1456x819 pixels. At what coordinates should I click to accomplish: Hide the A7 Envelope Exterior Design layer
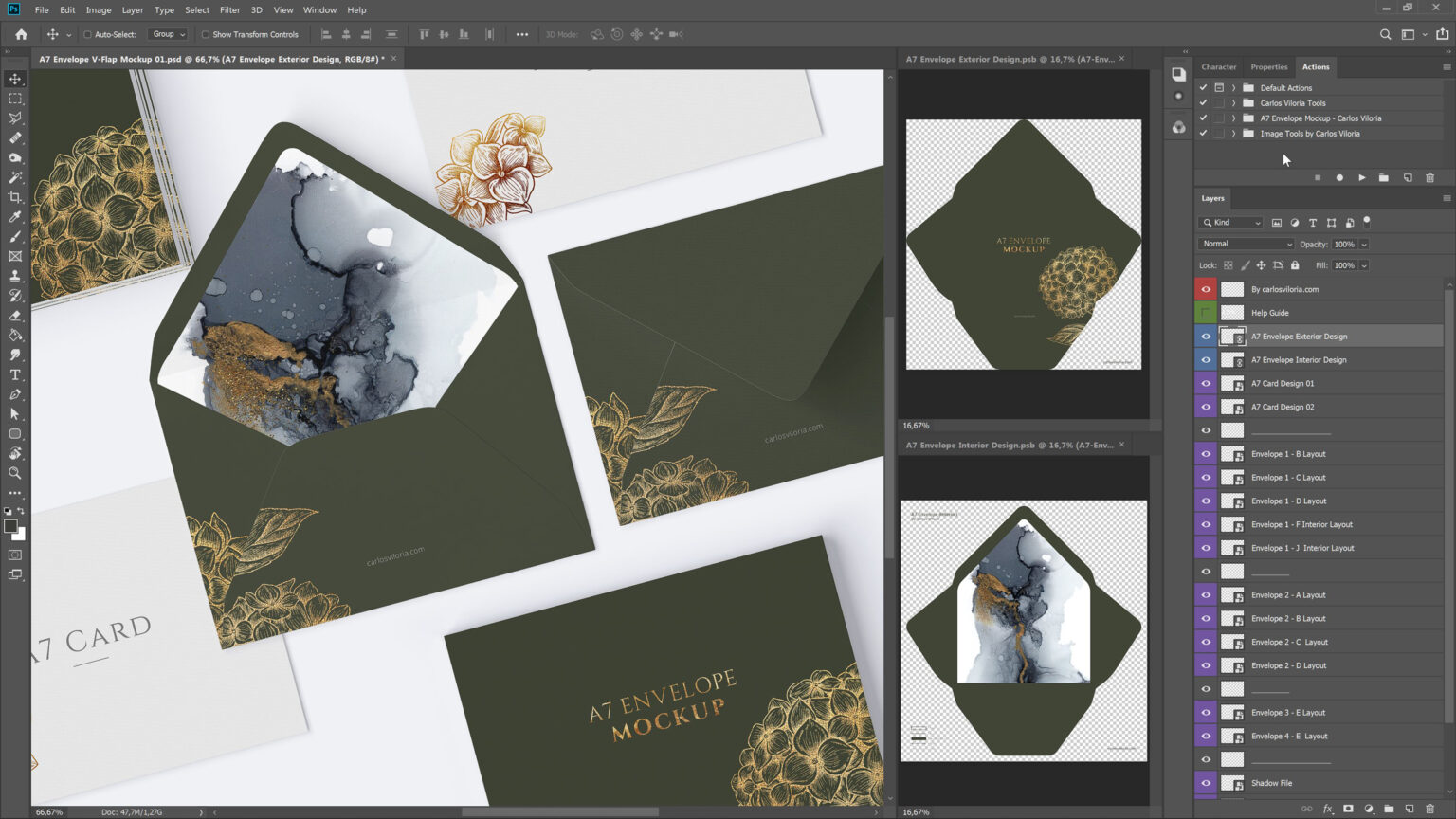[1205, 336]
